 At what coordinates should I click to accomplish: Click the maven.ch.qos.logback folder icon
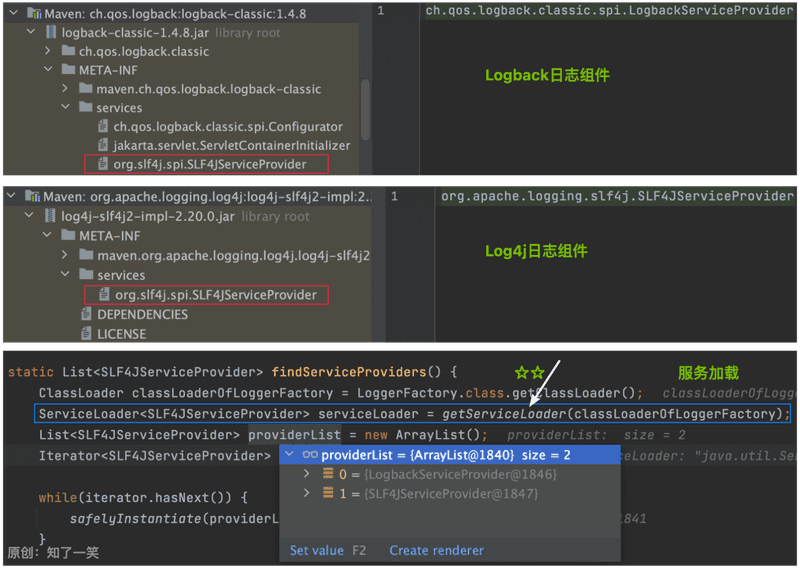pyautogui.click(x=86, y=88)
